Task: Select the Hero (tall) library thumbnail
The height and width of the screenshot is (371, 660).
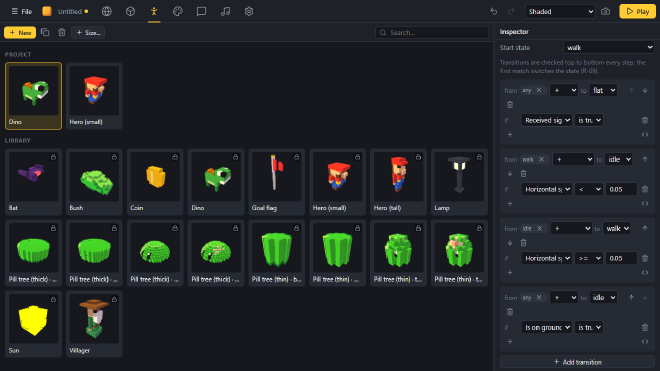Action: 398,182
